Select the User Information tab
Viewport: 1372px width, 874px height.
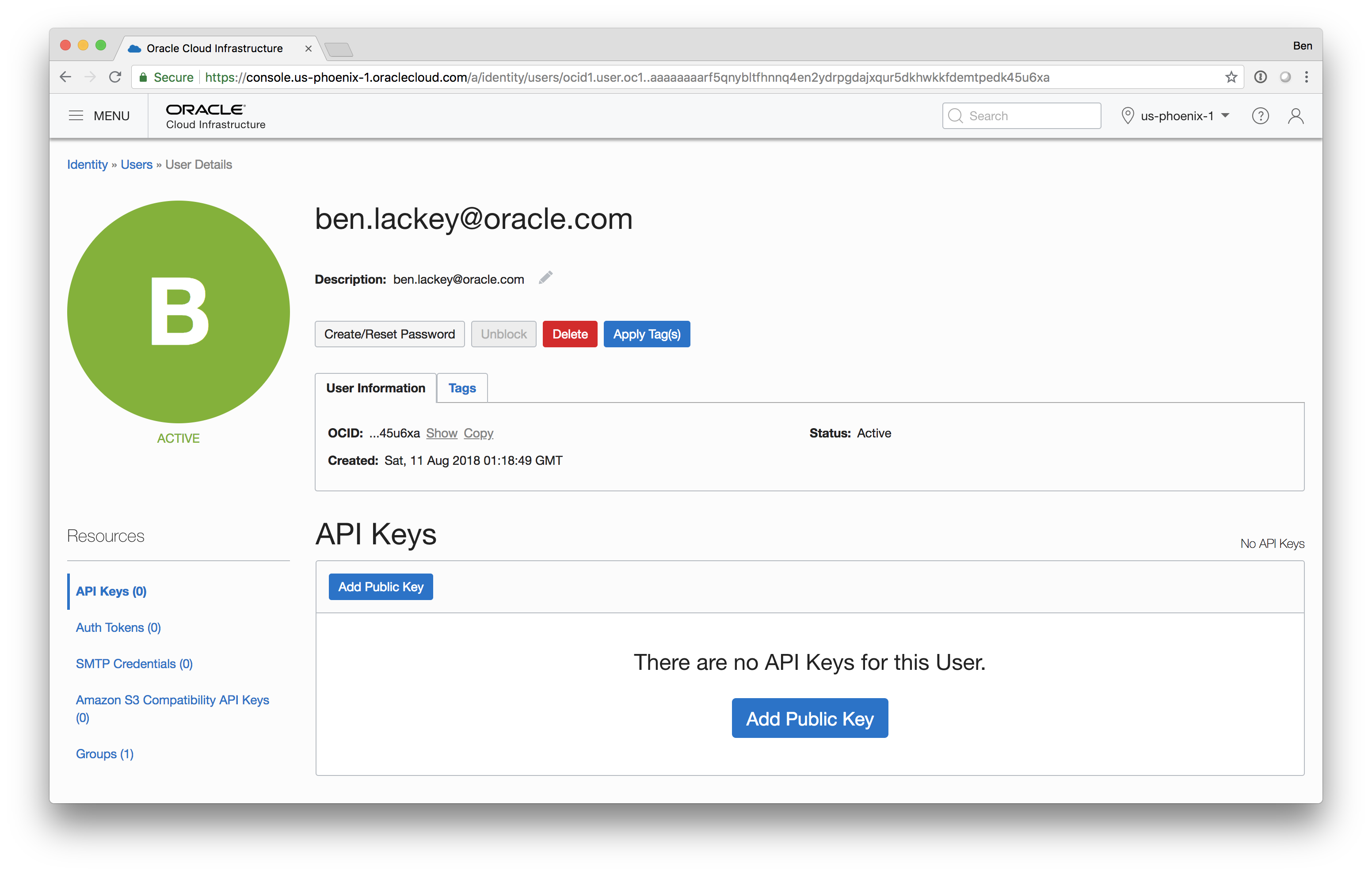click(x=375, y=388)
